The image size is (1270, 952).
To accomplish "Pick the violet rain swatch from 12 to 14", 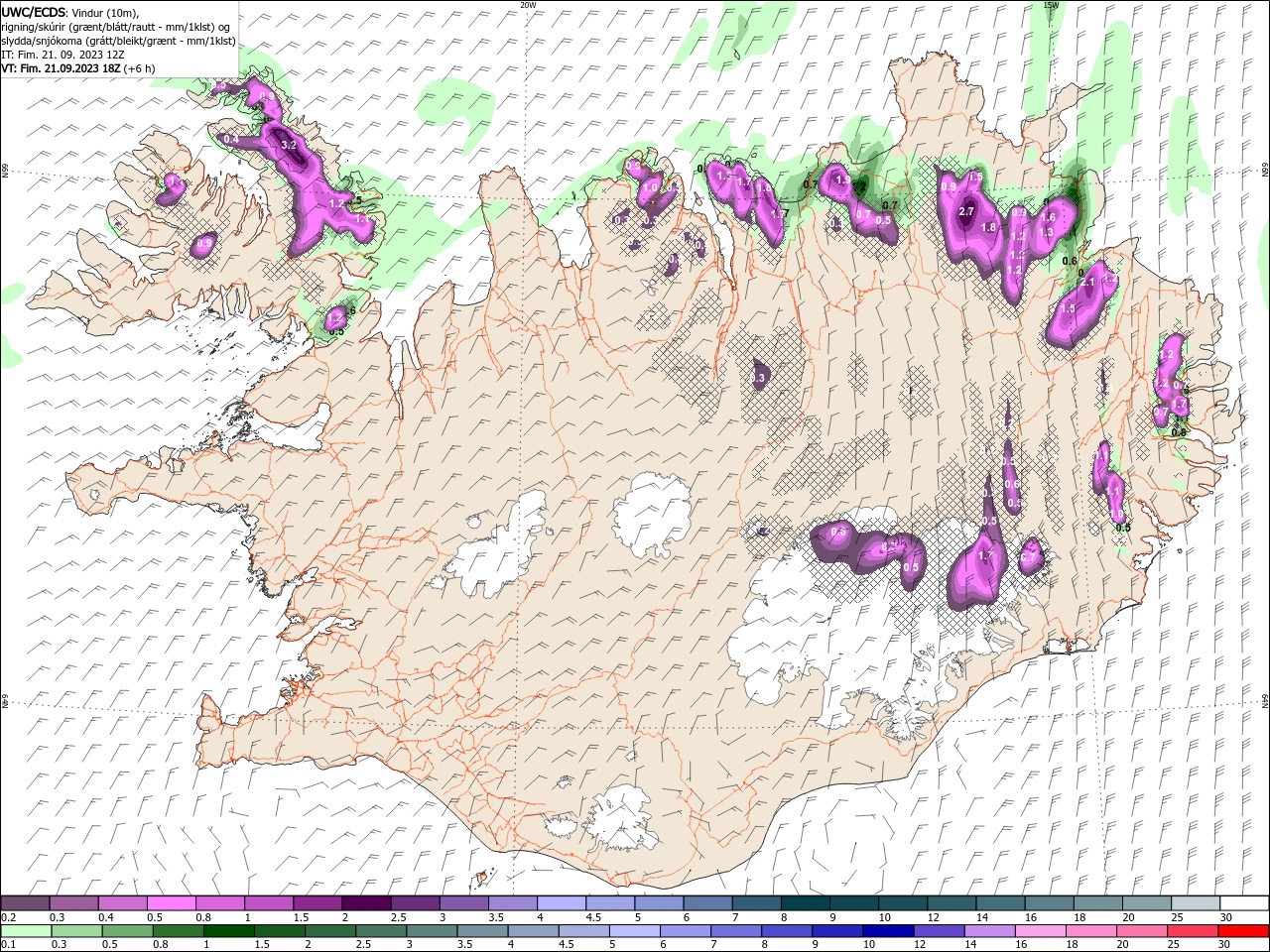I will click(x=940, y=931).
